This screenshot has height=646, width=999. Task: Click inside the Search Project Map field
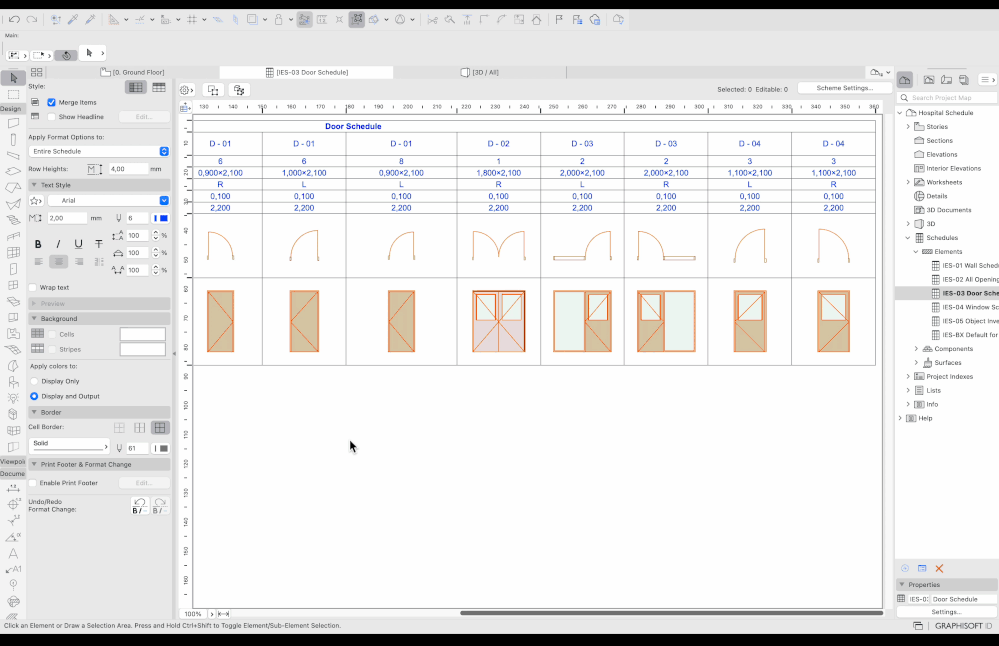(947, 98)
